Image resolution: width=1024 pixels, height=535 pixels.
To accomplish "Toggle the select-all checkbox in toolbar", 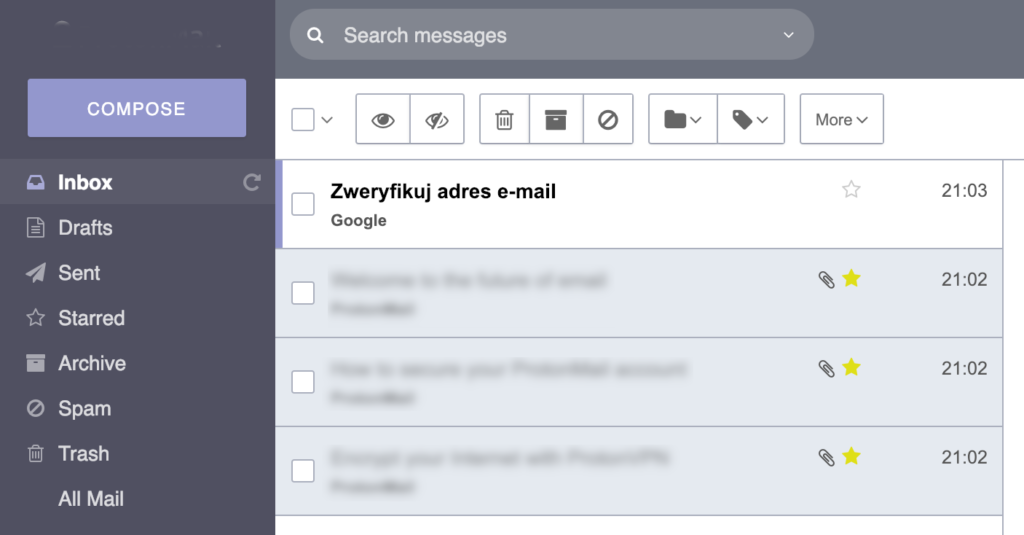I will [x=303, y=120].
